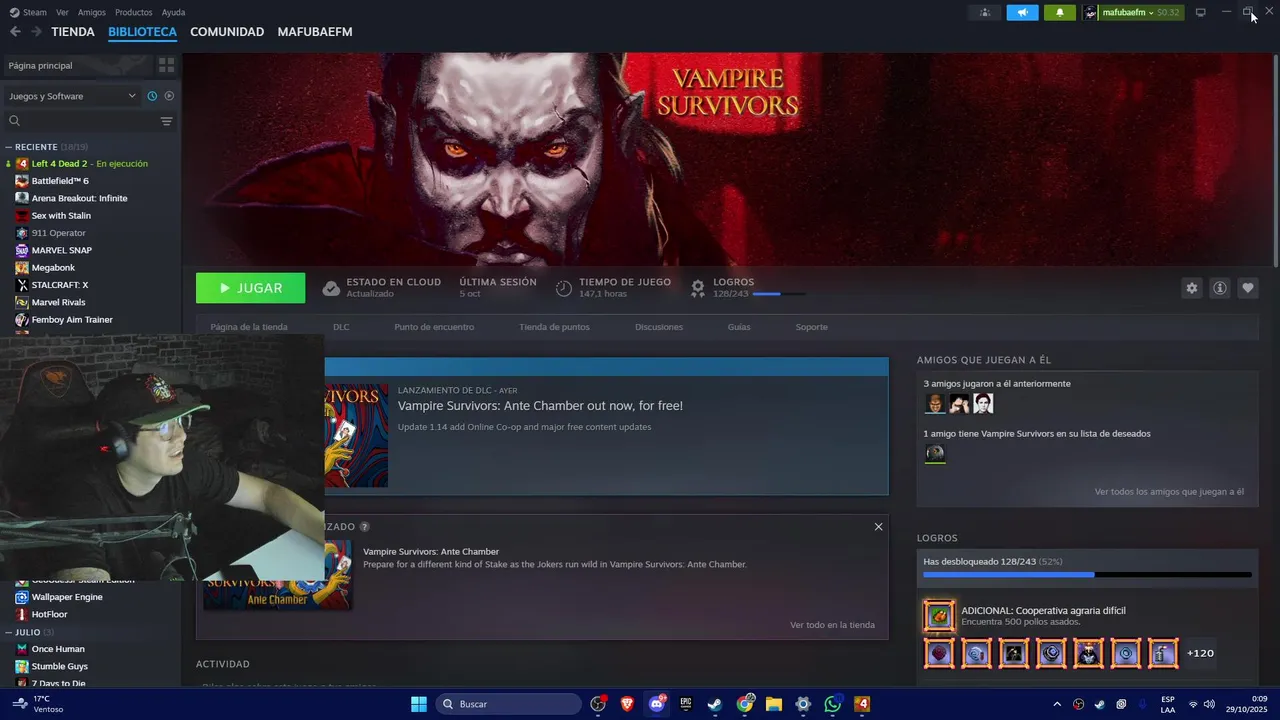Open the Página de la tienda link

pyautogui.click(x=249, y=327)
